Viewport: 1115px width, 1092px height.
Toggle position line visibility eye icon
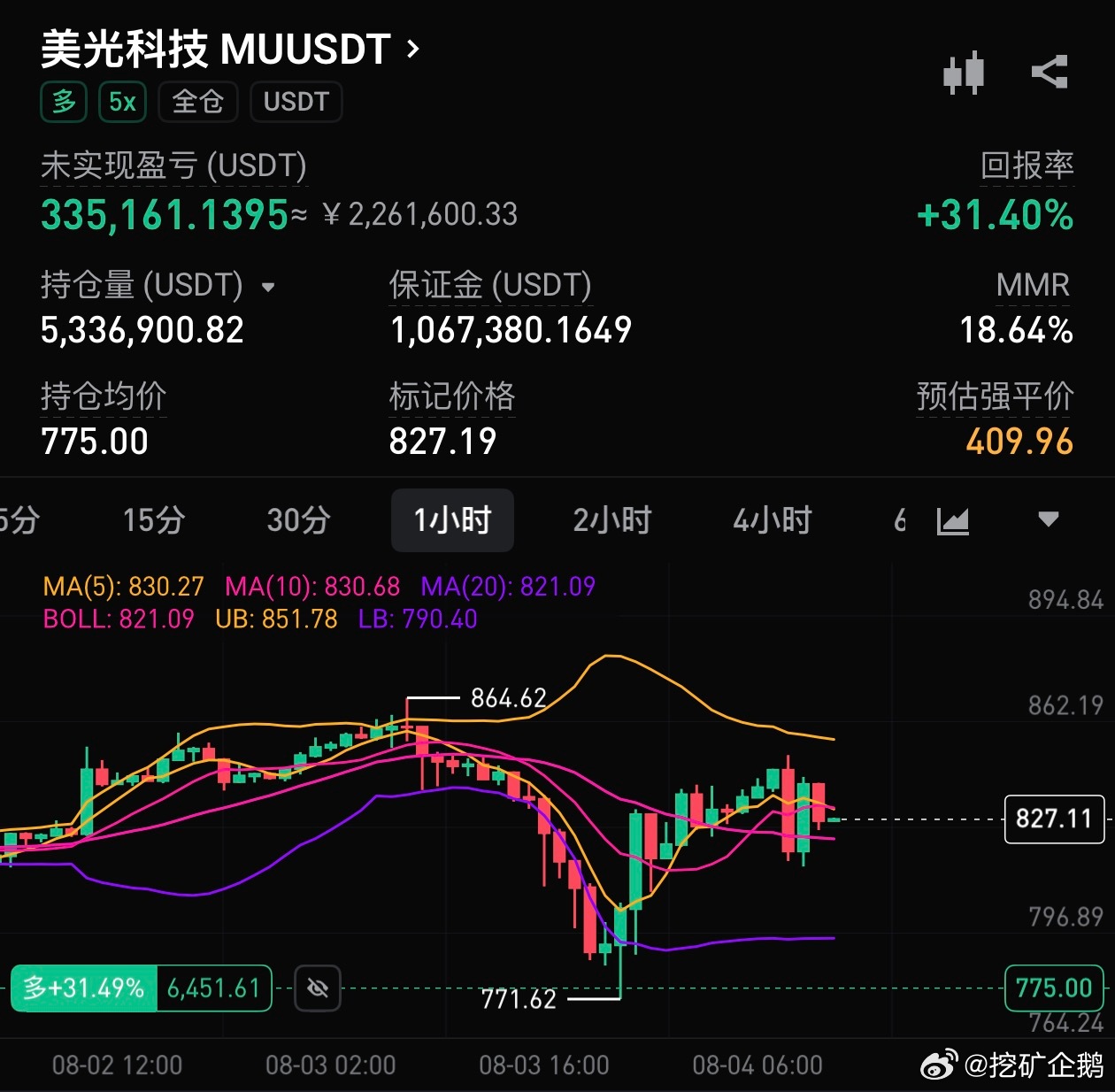click(318, 988)
